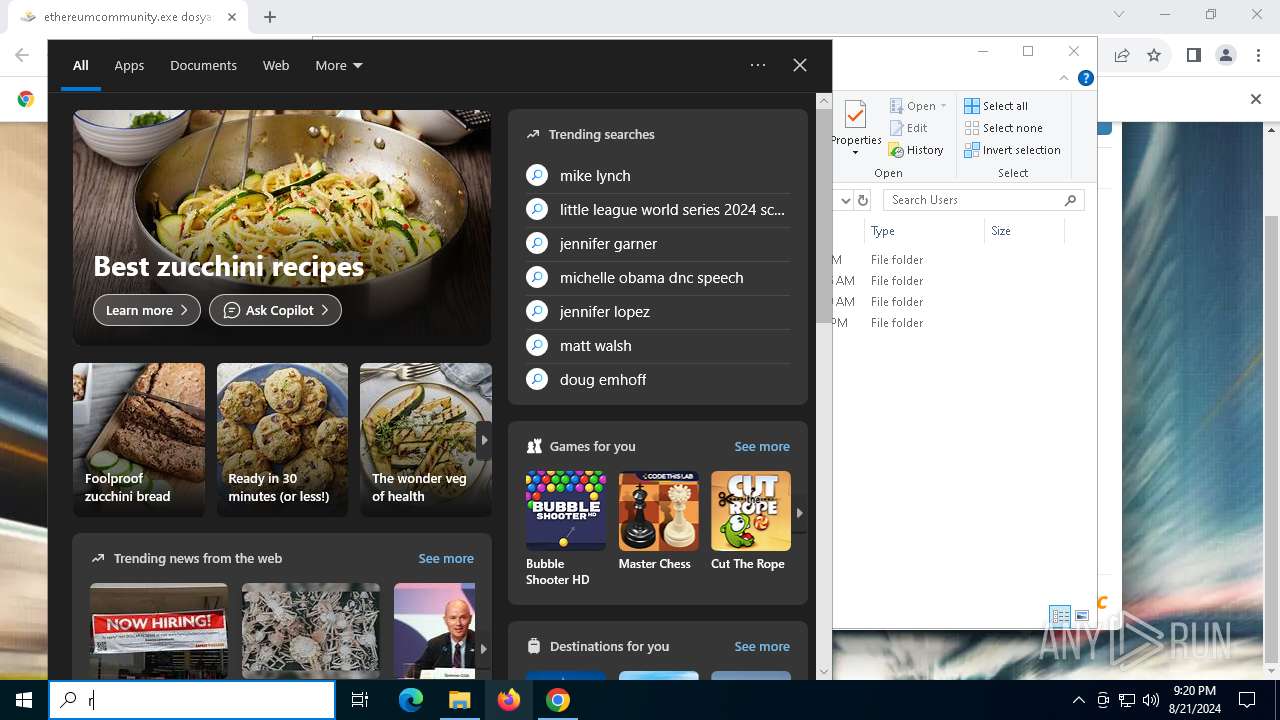Launch Firefox from the taskbar
The height and width of the screenshot is (720, 1280).
509,700
